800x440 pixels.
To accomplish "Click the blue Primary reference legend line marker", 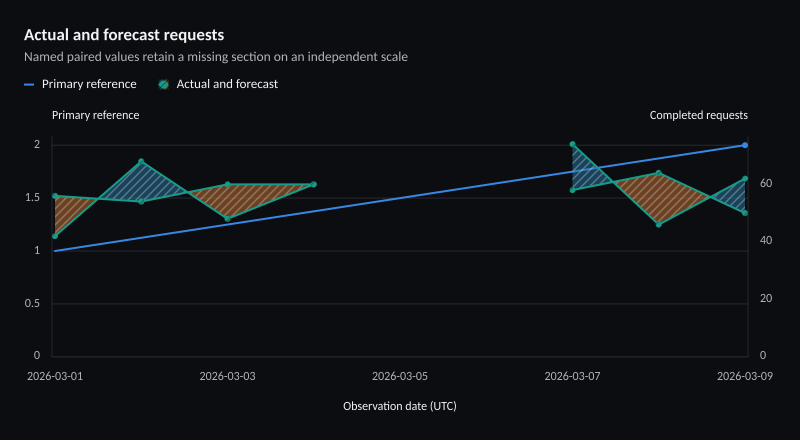I will [29, 85].
